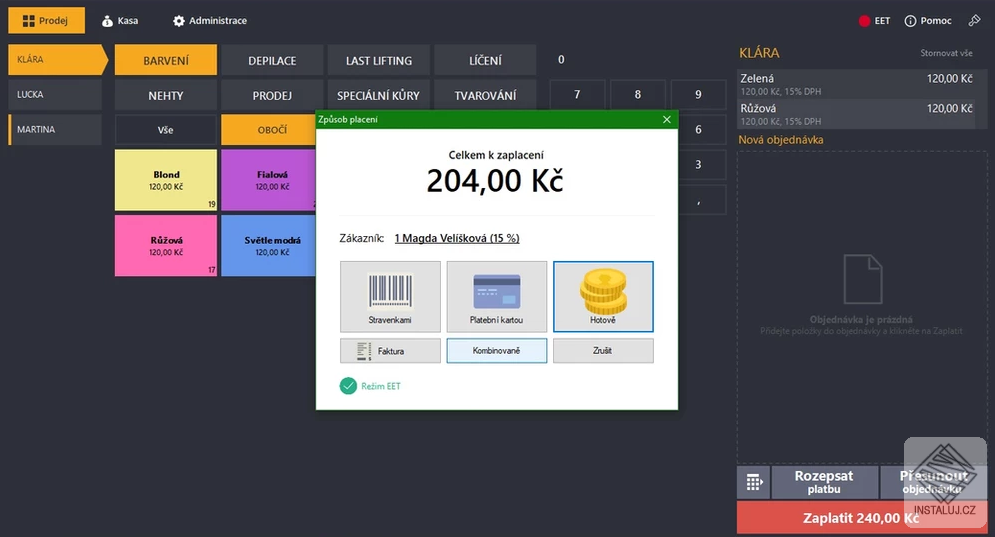Tap keypad digit 6
The width and height of the screenshot is (995, 537).
coord(701,129)
